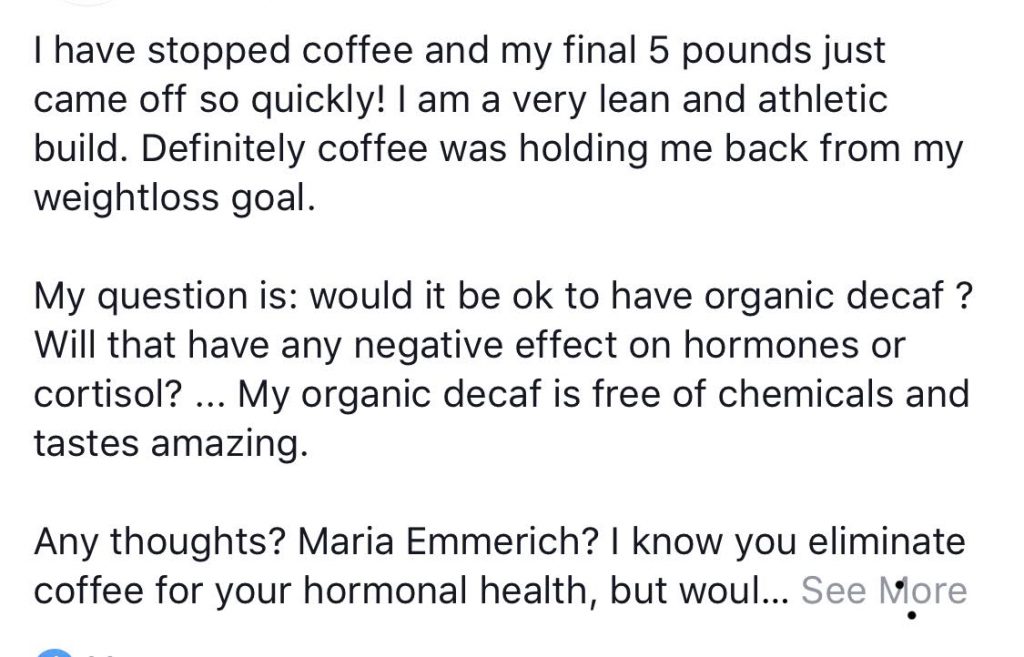Click the poster's avatar edge at top

(x=86, y=3)
